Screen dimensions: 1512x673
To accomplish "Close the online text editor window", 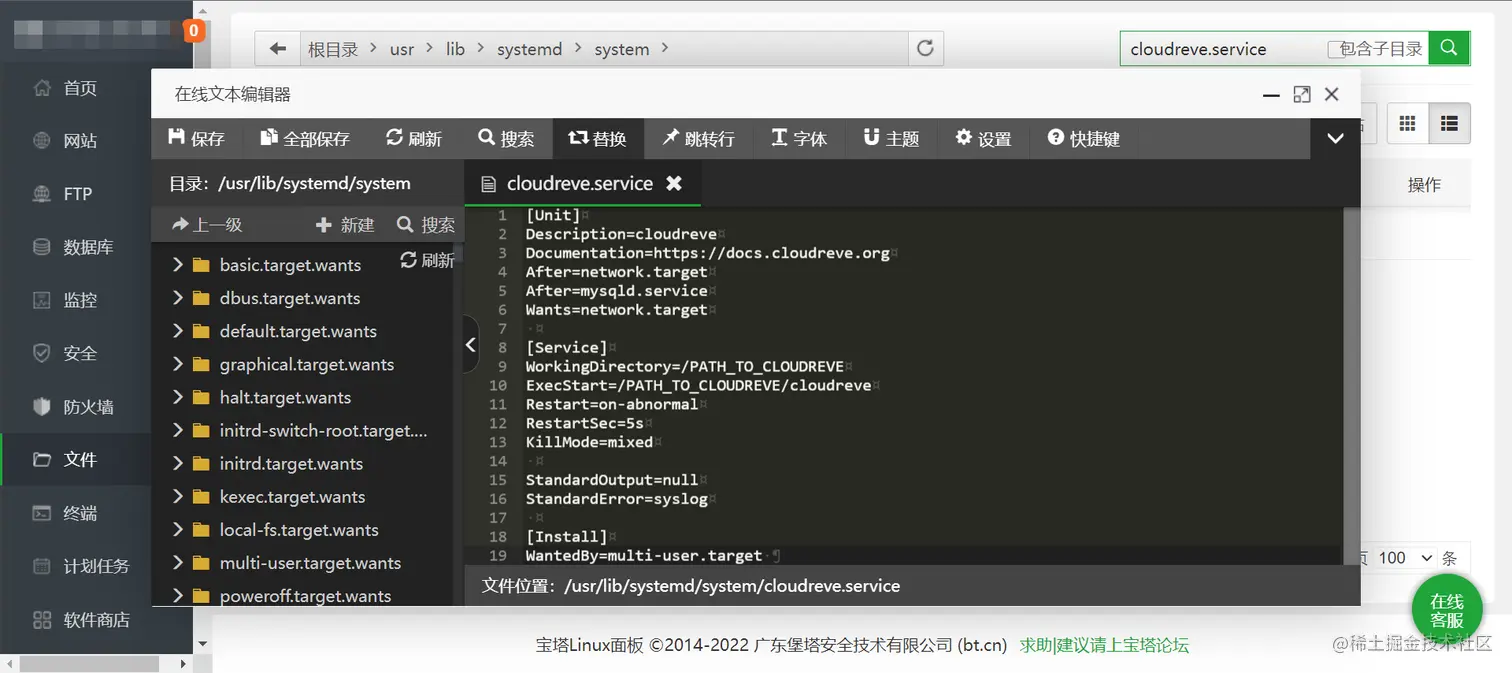I will click(1331, 94).
